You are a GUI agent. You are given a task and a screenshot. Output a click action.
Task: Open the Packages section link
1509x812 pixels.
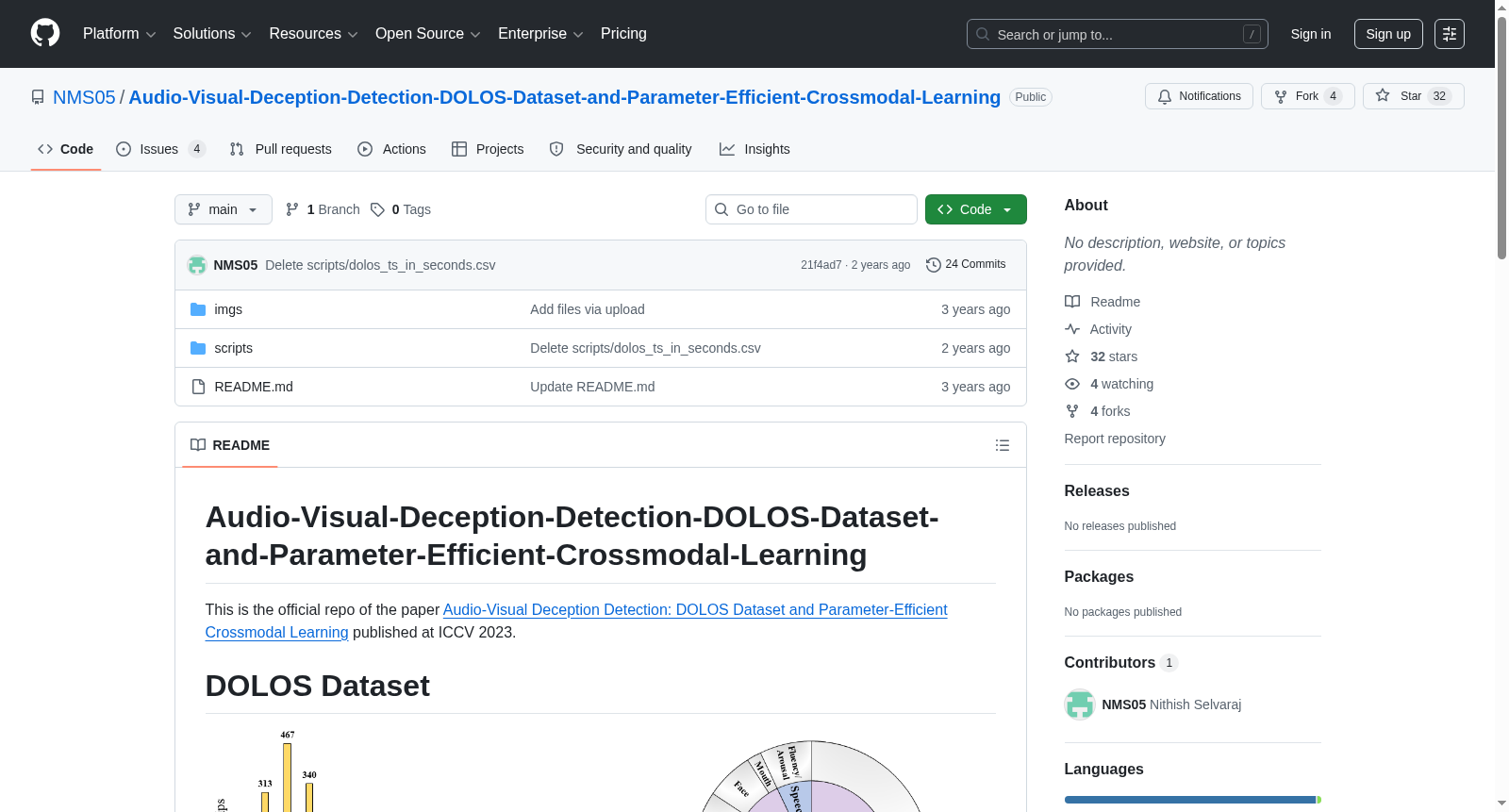pyautogui.click(x=1099, y=577)
